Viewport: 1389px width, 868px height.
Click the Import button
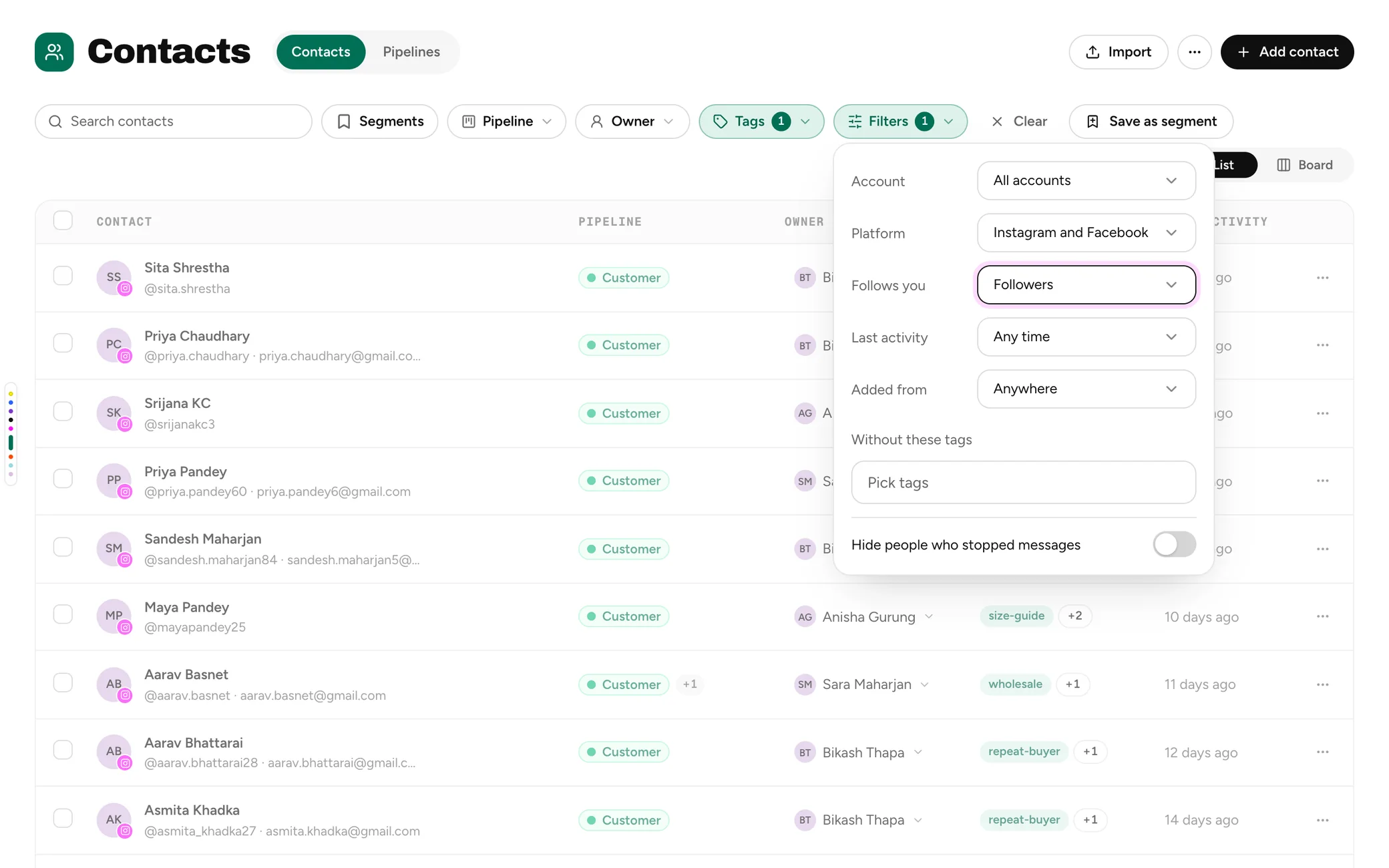coord(1118,52)
